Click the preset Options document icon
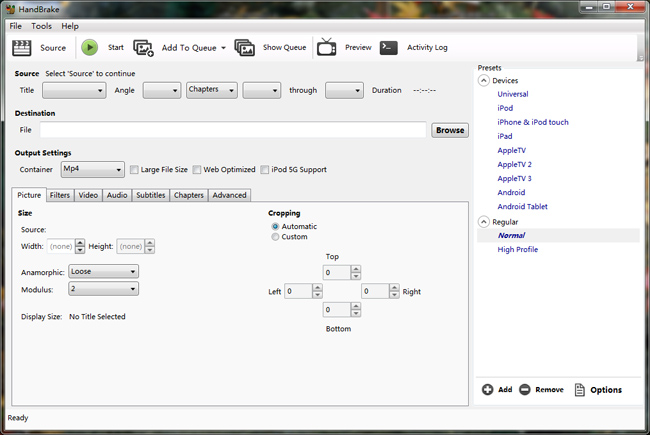Image resolution: width=650 pixels, height=435 pixels. (x=580, y=390)
